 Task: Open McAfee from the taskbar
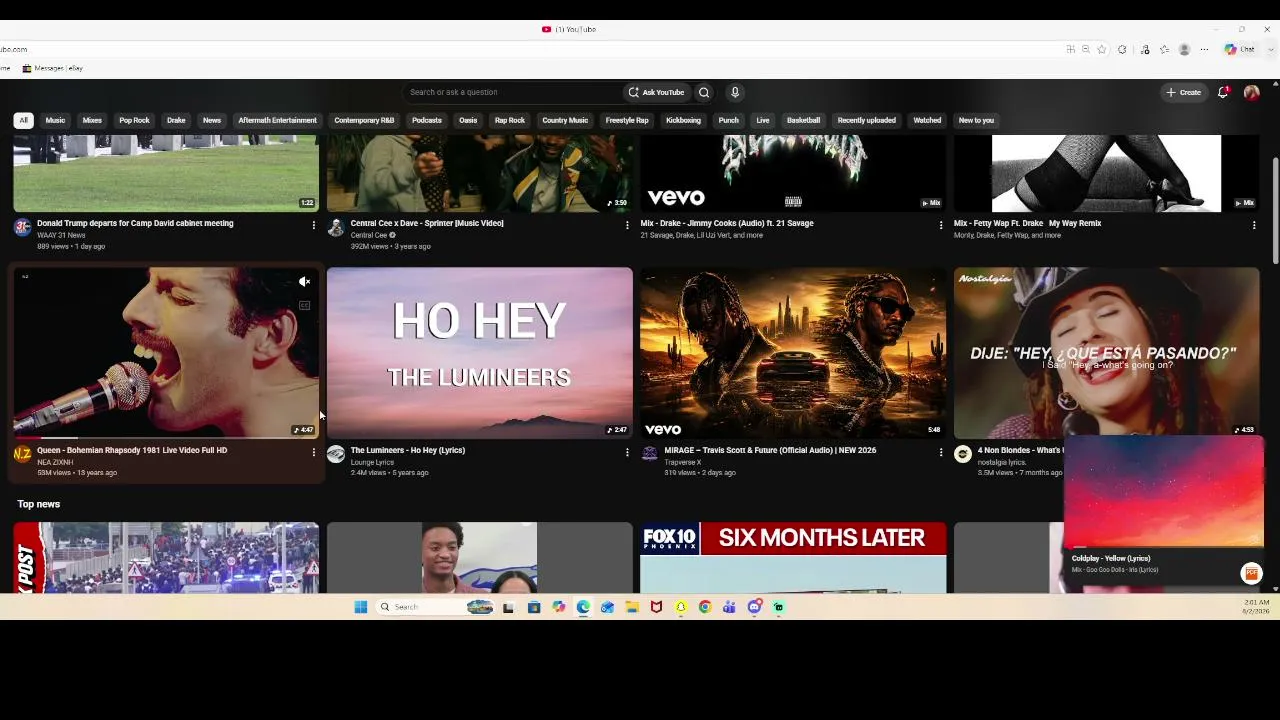(656, 607)
